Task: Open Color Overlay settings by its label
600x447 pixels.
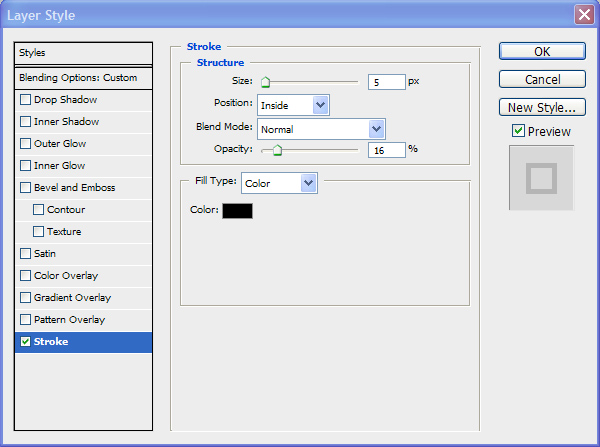Action: (66, 276)
